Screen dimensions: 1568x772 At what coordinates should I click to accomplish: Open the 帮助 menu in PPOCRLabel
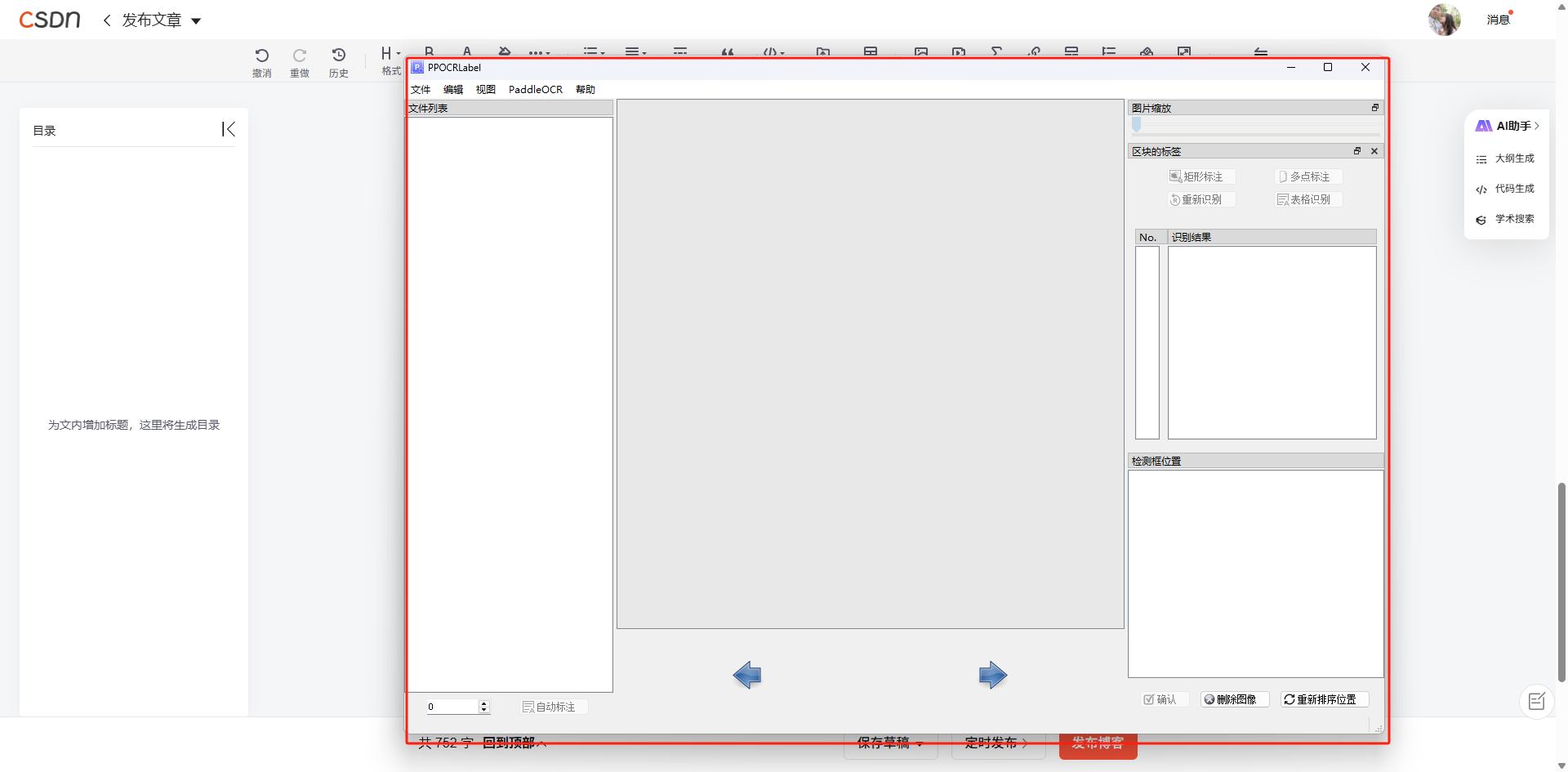586,90
